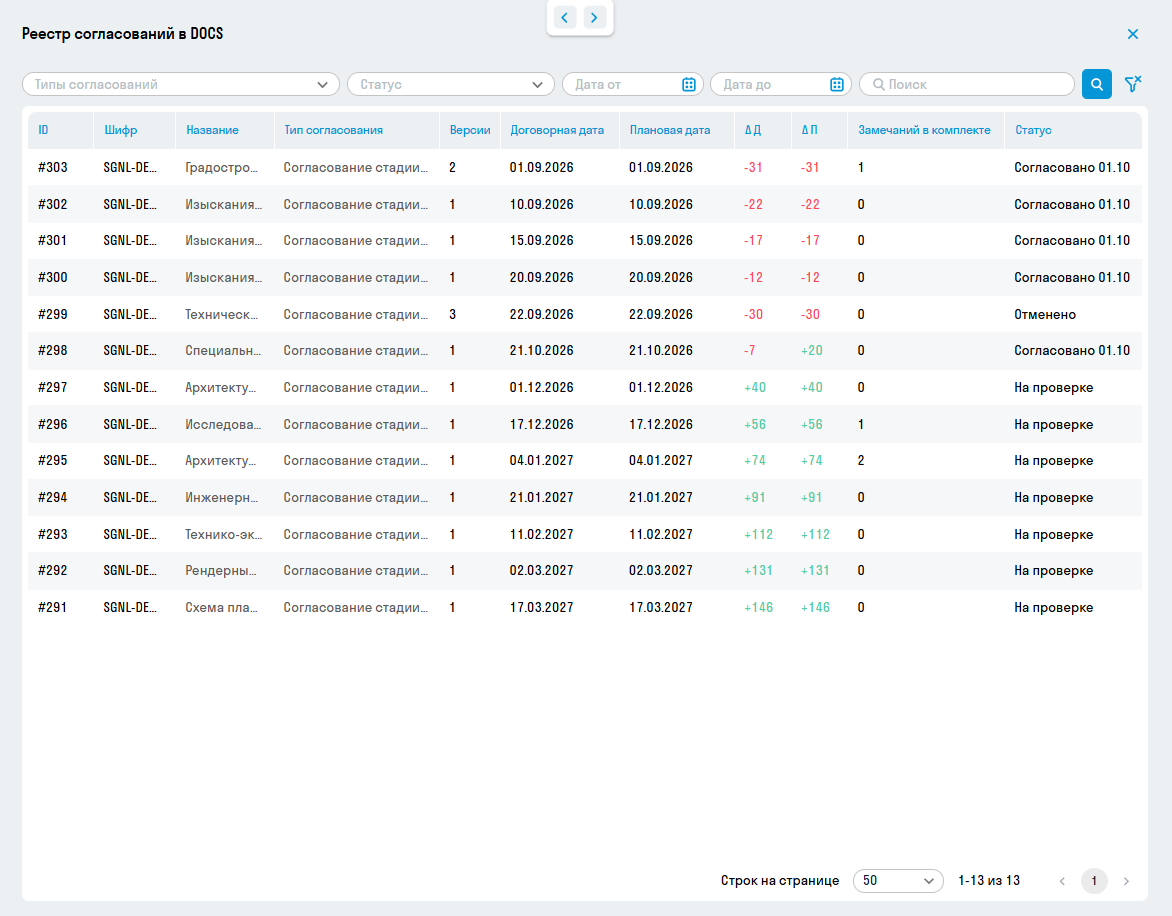
Task: Select the Отменено status of row #299
Action: [x=1045, y=315]
